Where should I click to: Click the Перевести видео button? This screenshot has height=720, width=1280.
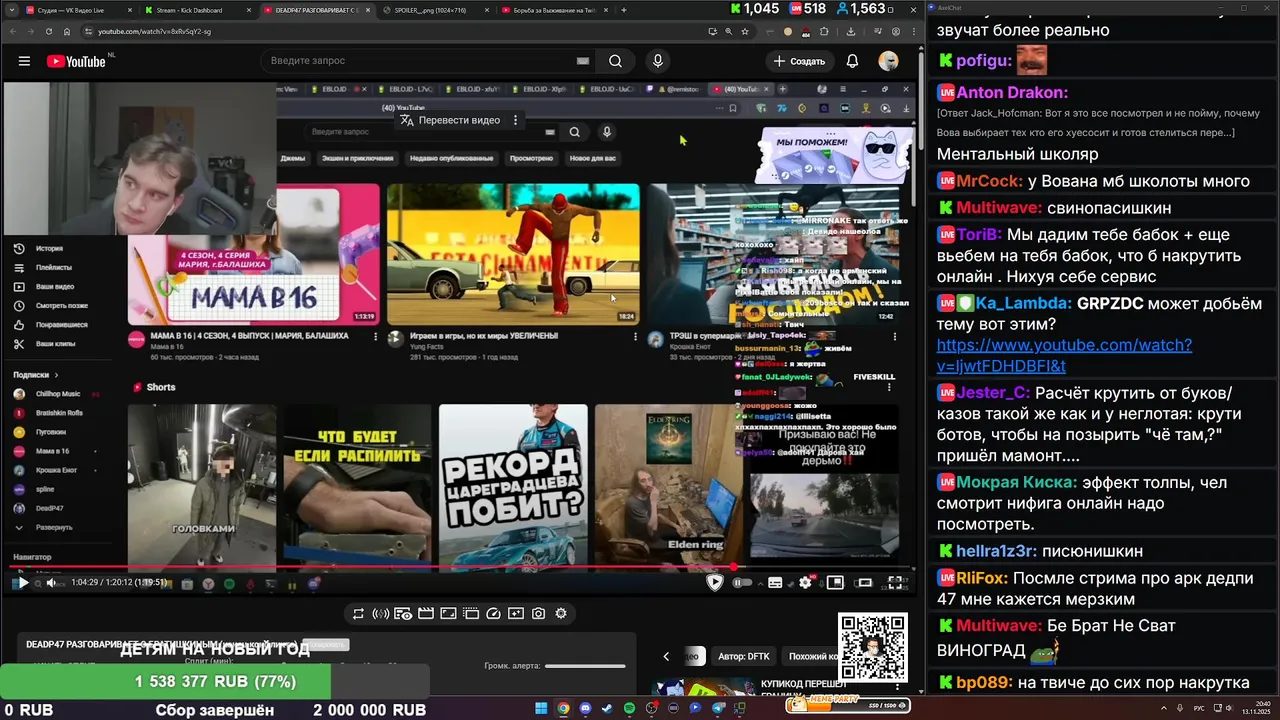tap(449, 120)
